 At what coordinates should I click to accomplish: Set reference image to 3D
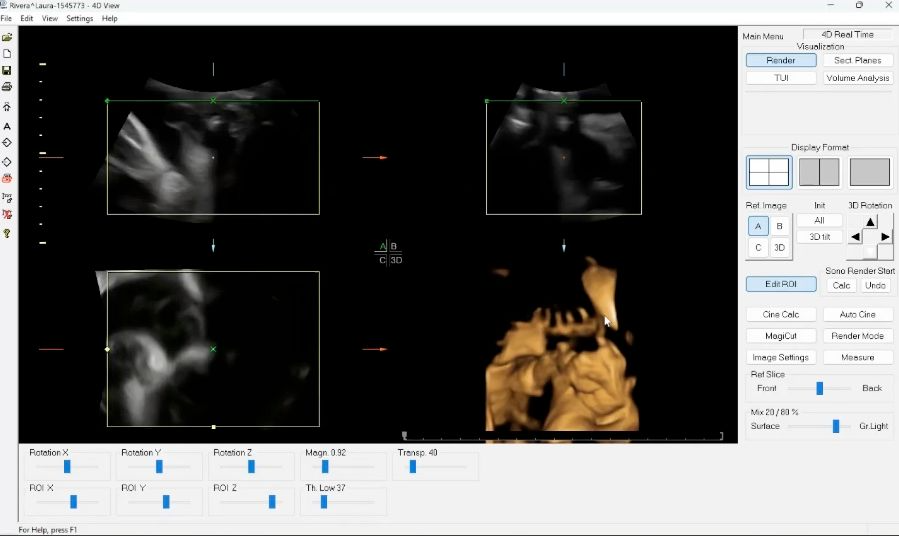pos(780,248)
